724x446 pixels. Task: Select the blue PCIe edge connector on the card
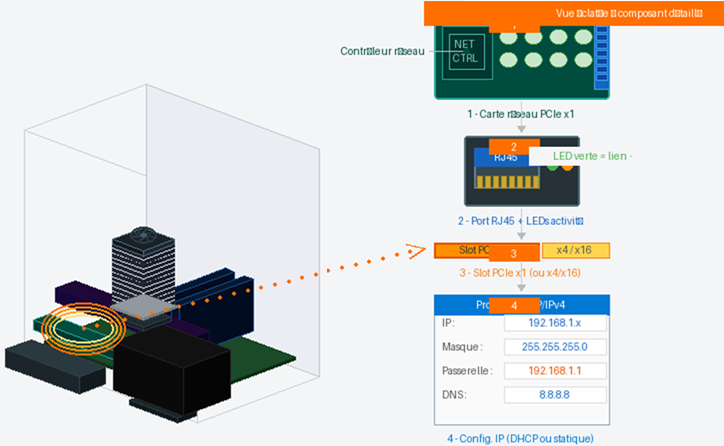click(602, 58)
